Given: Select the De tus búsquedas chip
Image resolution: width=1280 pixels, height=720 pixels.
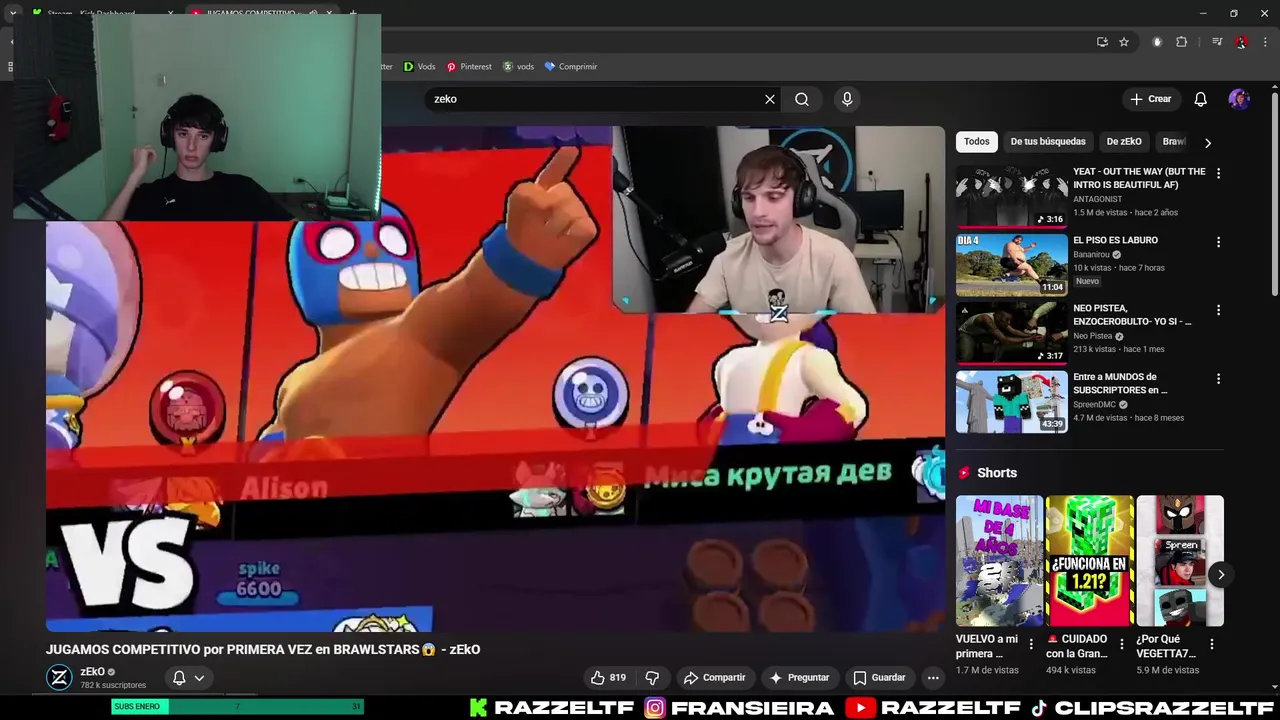Looking at the screenshot, I should [1047, 142].
